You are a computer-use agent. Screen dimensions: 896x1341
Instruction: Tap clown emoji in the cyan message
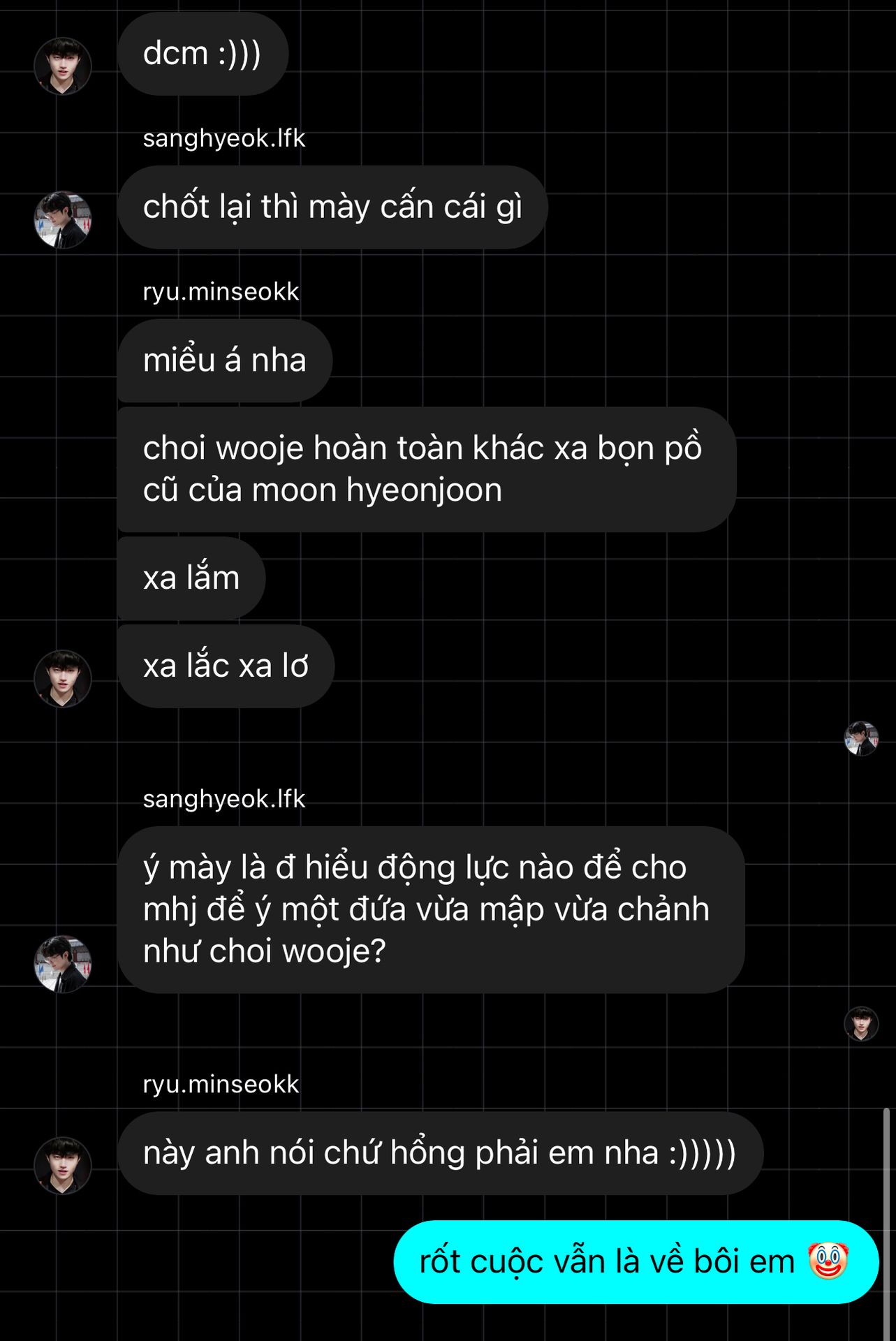click(x=828, y=1261)
